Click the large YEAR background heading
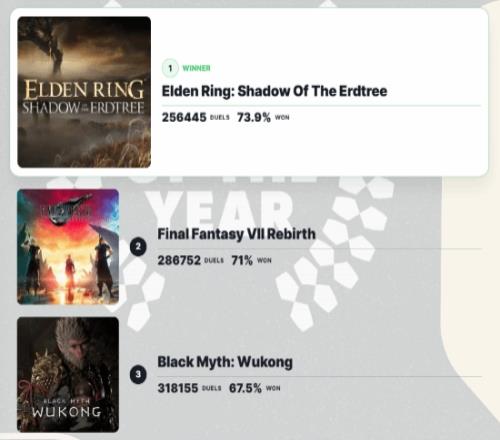The width and height of the screenshot is (500, 440). point(220,208)
